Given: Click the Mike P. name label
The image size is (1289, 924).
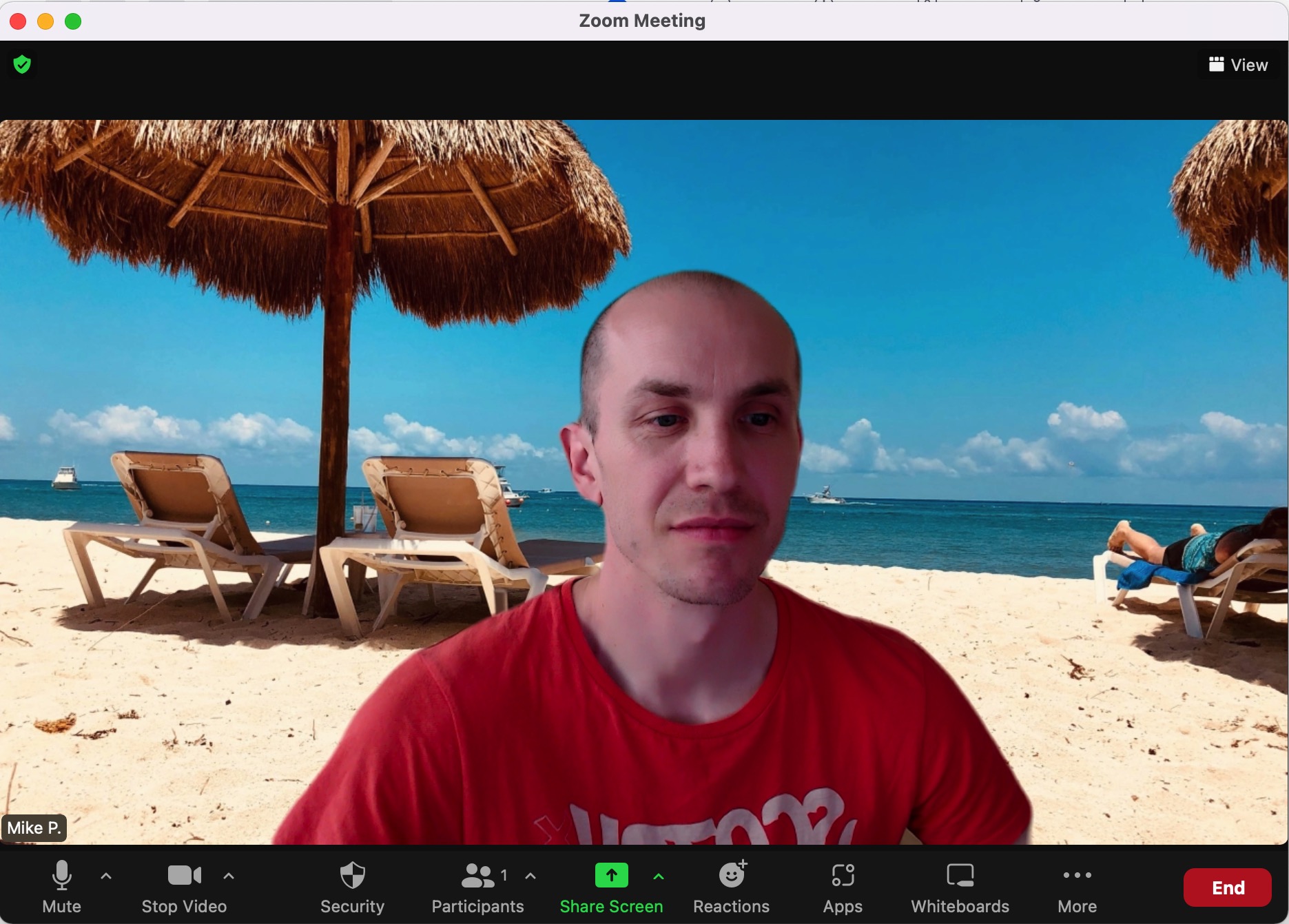Looking at the screenshot, I should [34, 828].
